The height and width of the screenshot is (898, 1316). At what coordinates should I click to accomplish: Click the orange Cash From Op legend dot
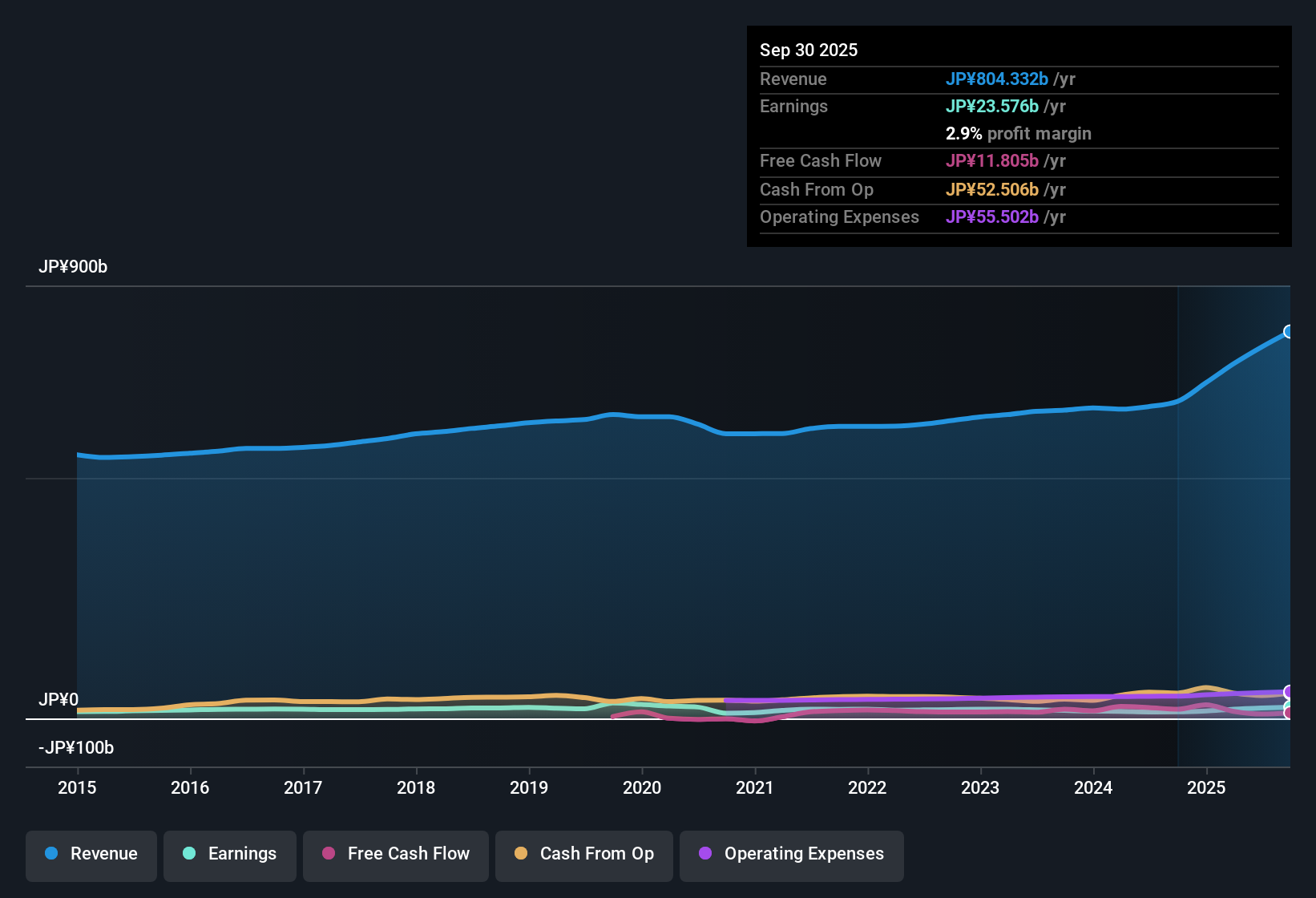coord(521,854)
